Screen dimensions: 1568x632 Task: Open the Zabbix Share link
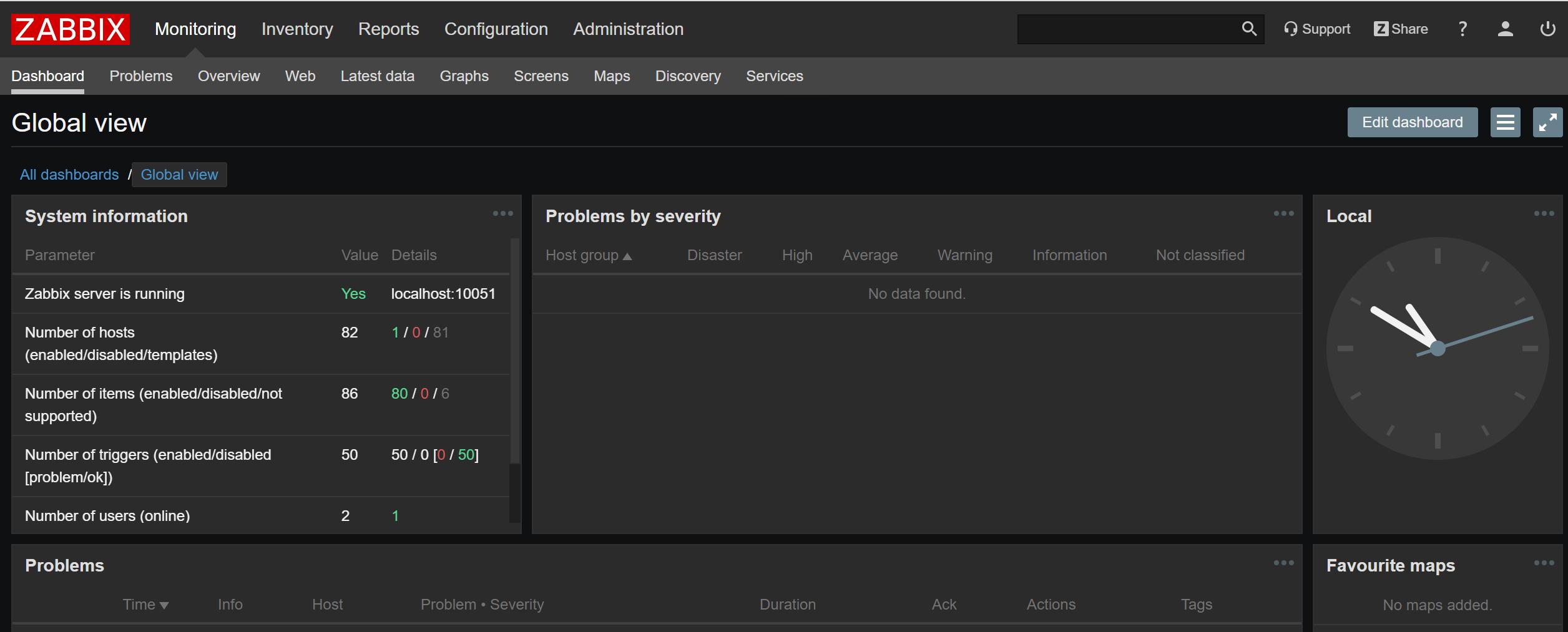[x=1401, y=29]
